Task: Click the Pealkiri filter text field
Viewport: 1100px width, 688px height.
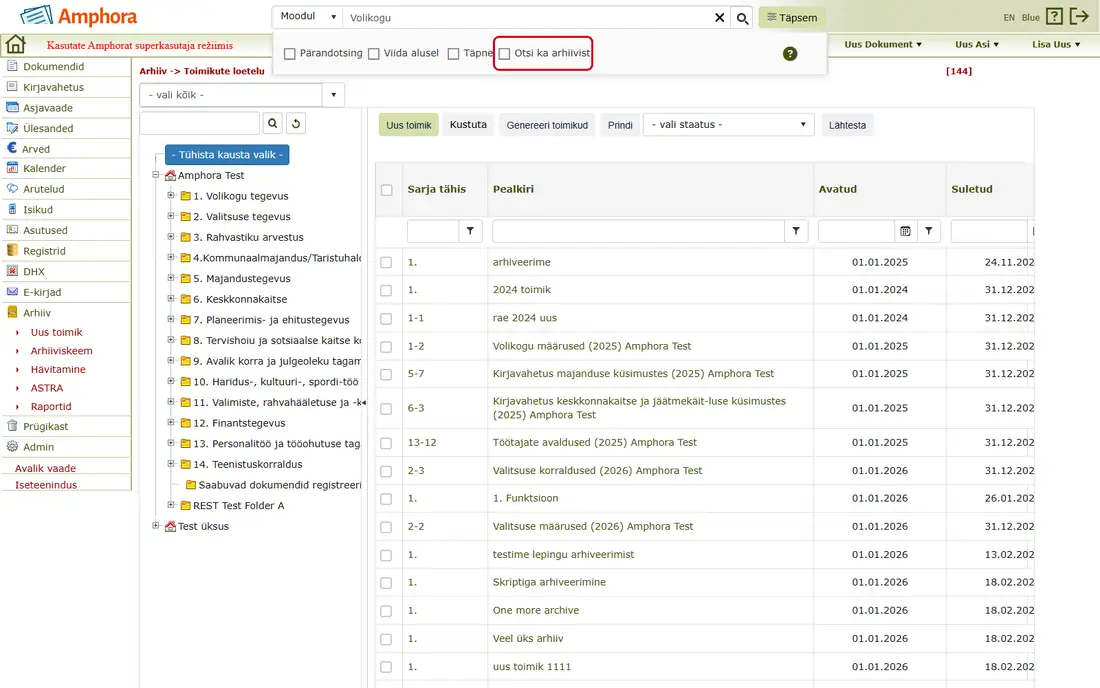Action: point(638,231)
